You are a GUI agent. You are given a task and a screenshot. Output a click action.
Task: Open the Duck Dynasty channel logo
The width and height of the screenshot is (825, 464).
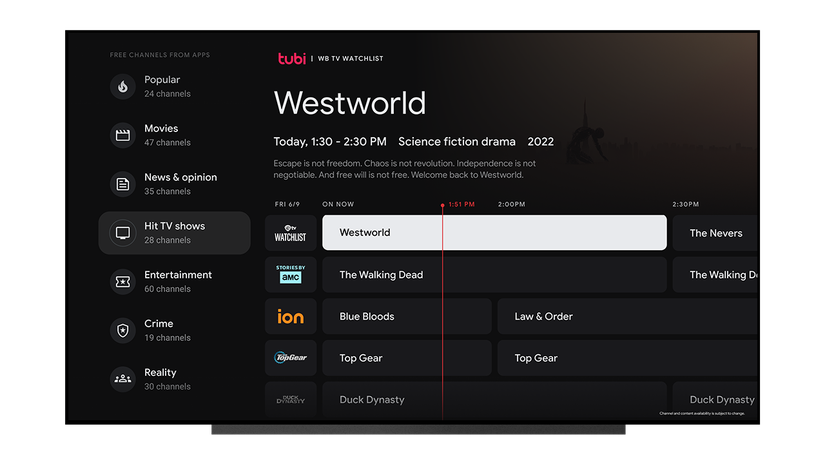pos(290,400)
